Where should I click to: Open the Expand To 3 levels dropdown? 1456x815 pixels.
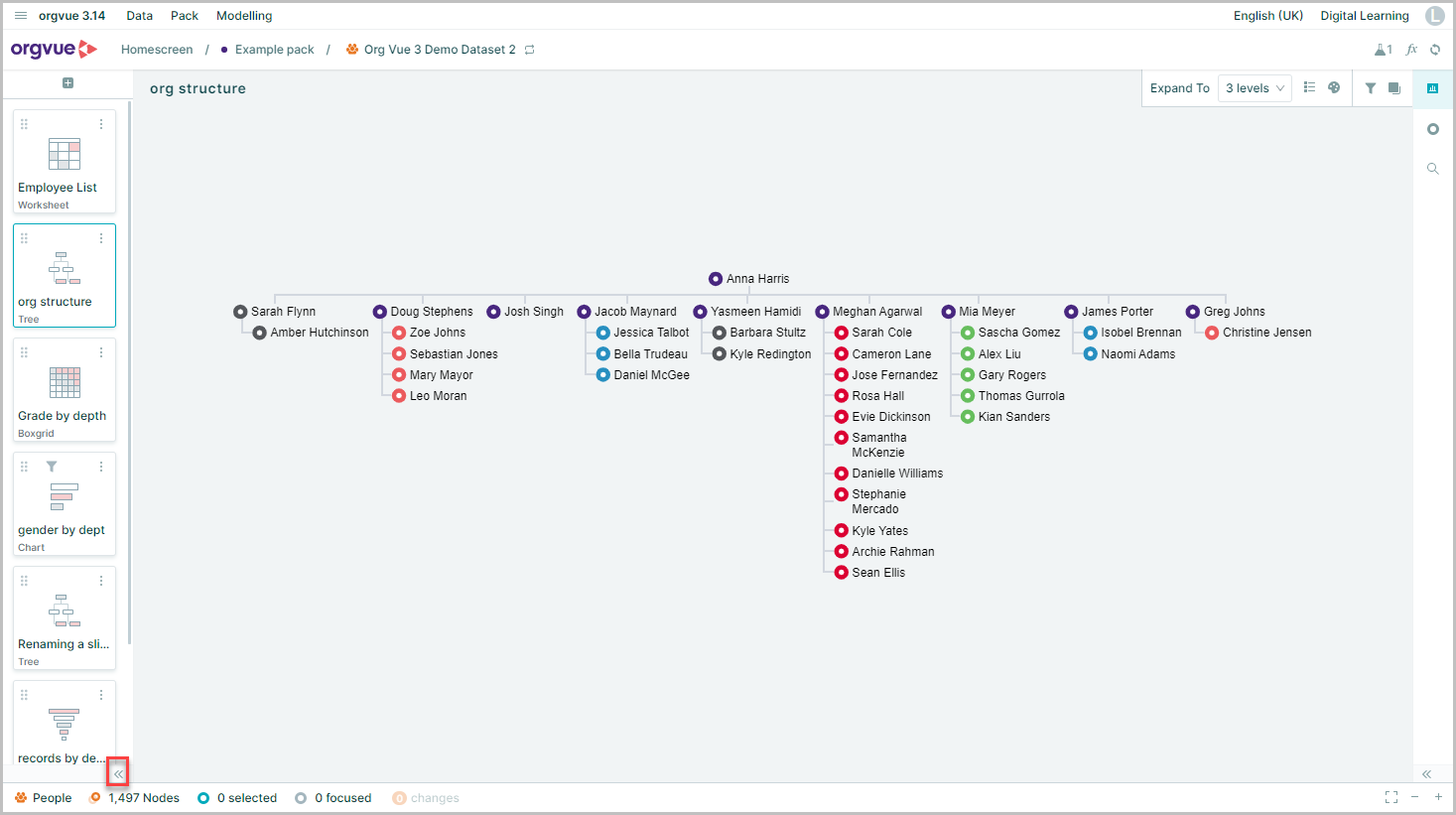coord(1255,88)
